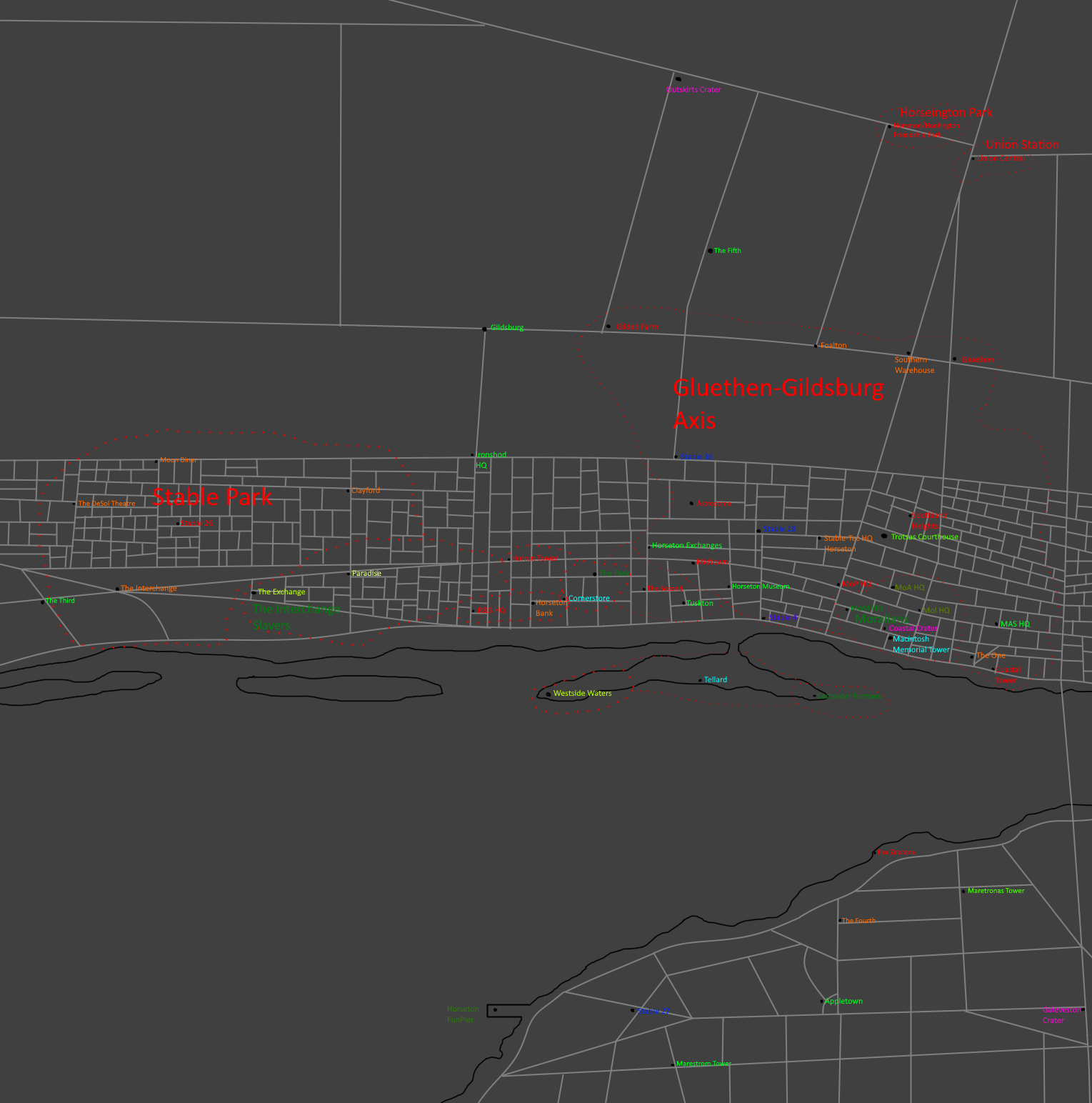Select The Exchange location label
The width and height of the screenshot is (1092, 1103).
(281, 592)
